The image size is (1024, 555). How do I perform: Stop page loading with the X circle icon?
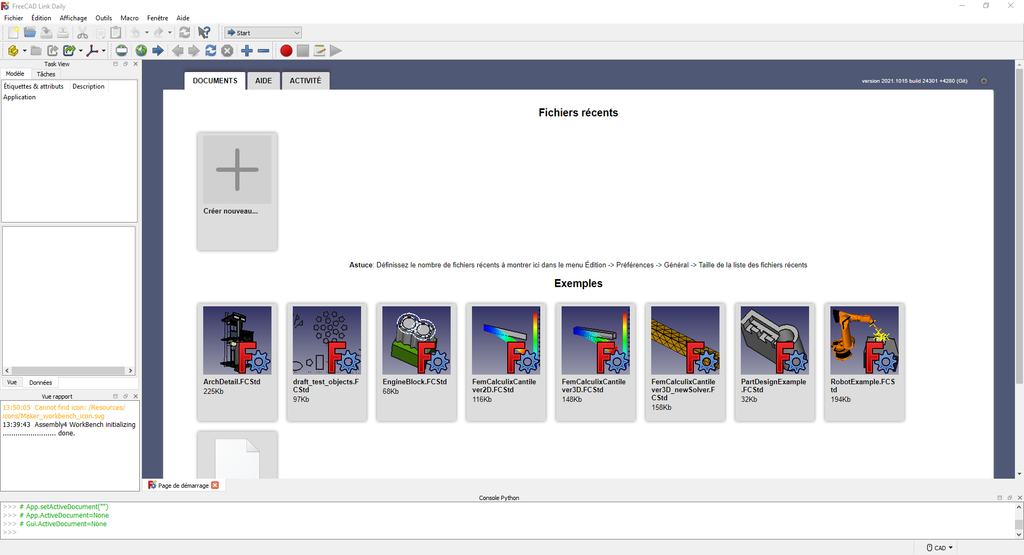227,50
